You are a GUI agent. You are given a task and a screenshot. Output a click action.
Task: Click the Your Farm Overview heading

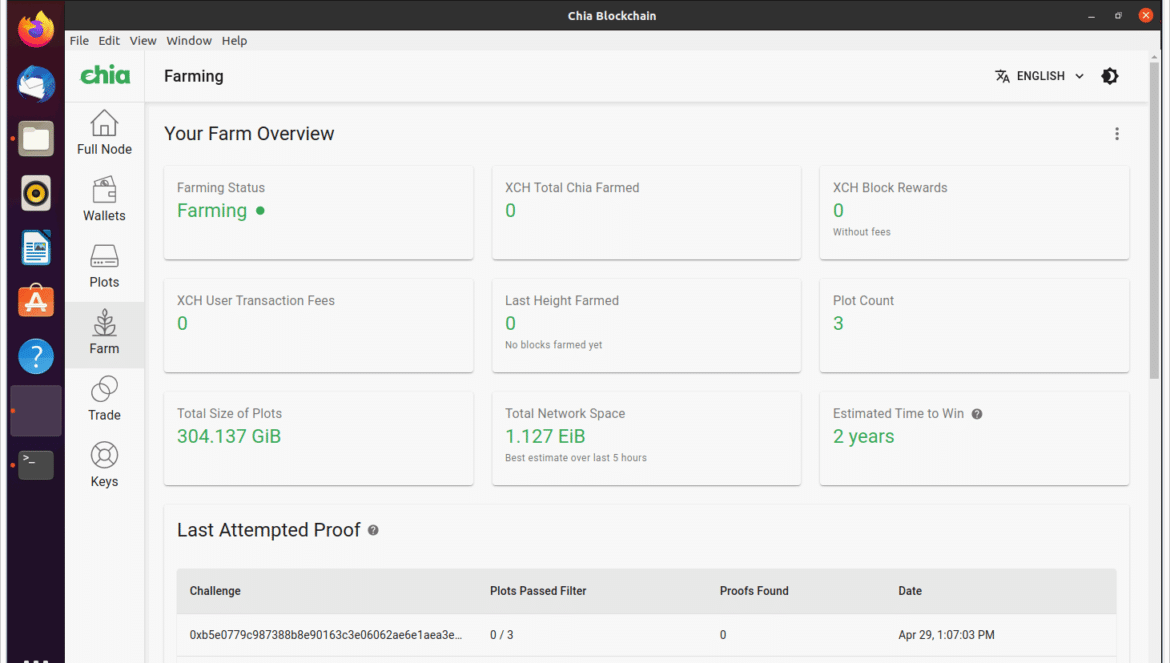[249, 133]
